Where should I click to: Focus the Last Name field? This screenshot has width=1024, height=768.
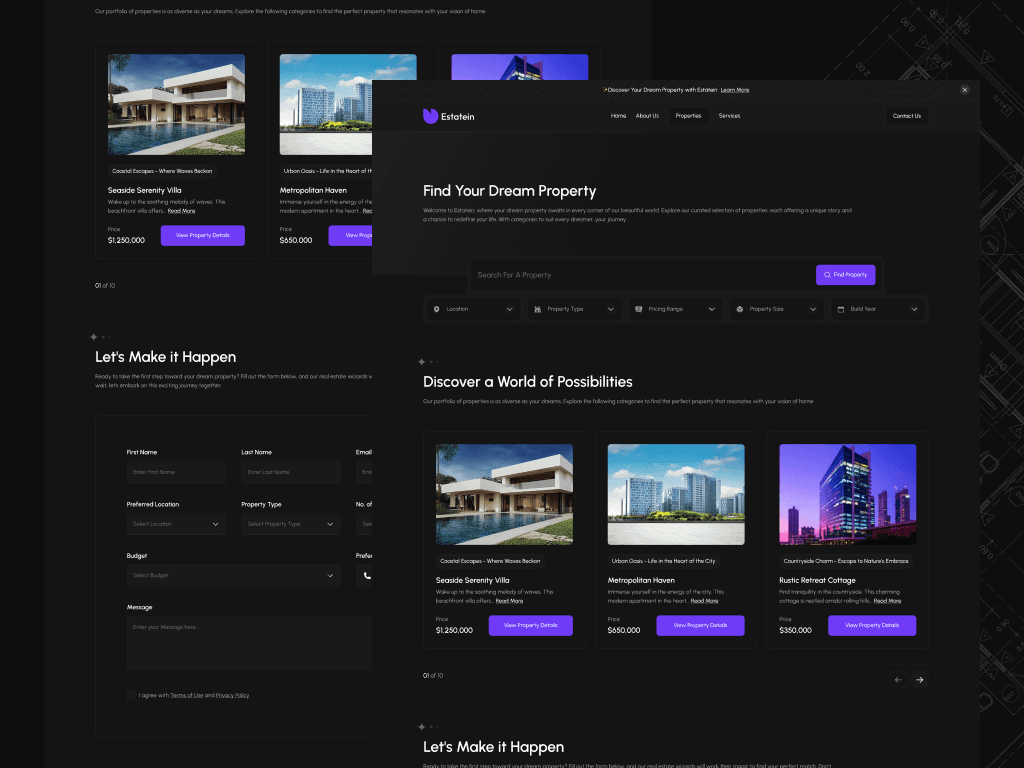291,472
